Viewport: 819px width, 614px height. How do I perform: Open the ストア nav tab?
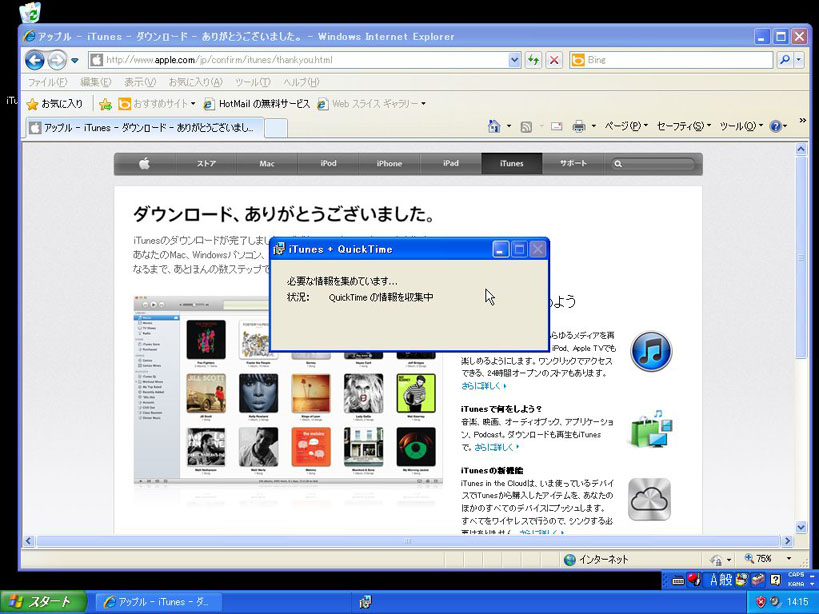[206, 163]
